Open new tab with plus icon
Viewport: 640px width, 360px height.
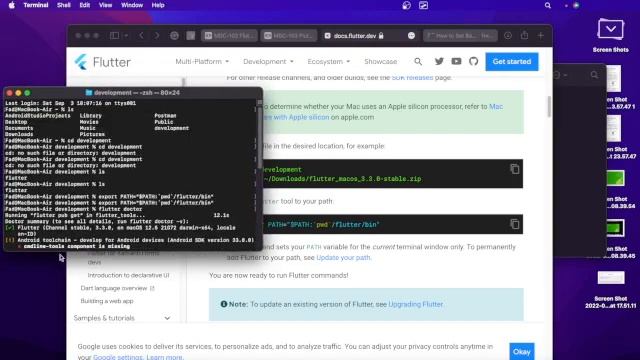[540, 36]
